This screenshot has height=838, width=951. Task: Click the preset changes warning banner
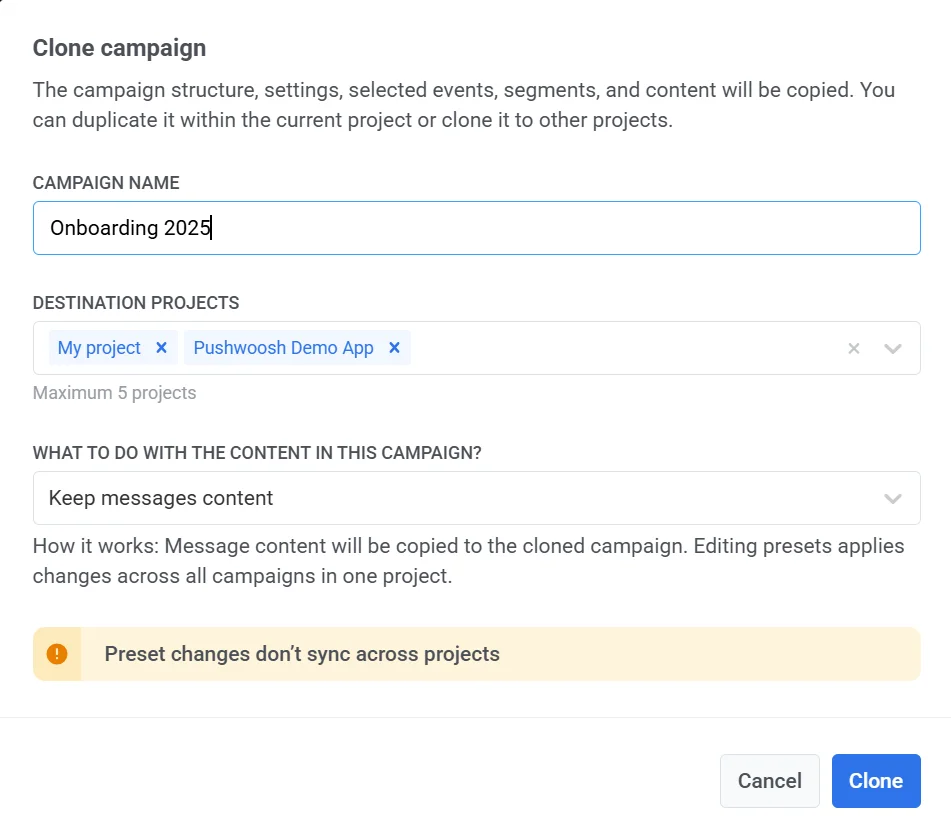pyautogui.click(x=500, y=654)
